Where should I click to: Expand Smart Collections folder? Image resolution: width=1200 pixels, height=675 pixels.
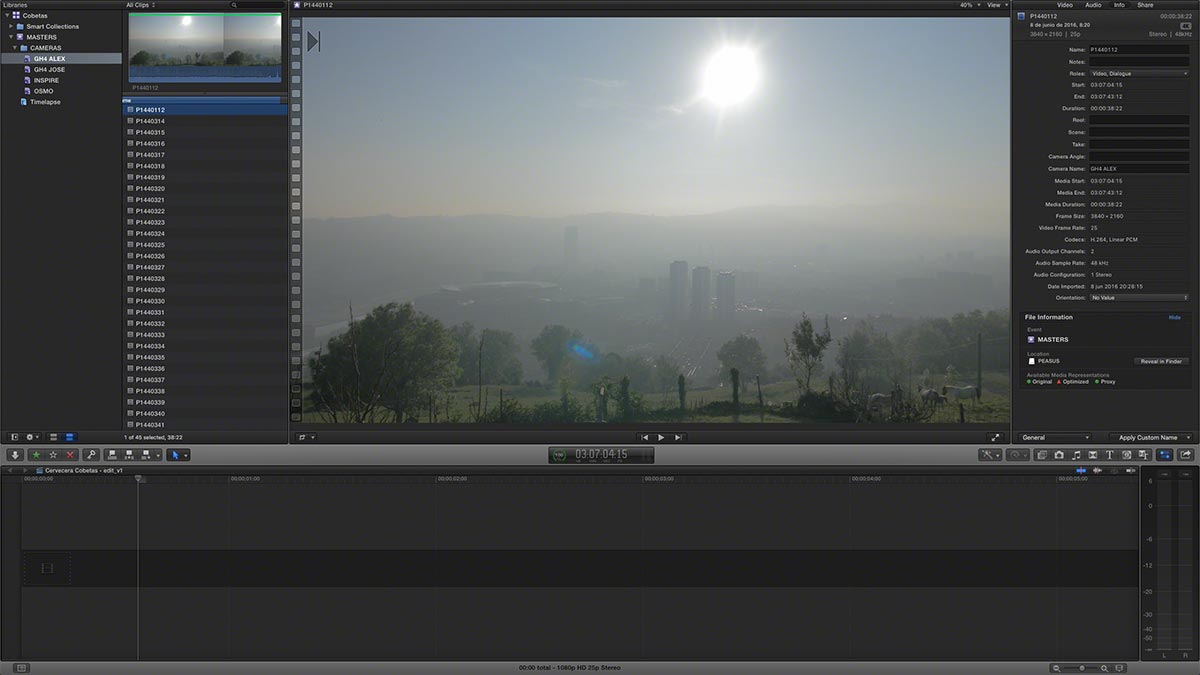pyautogui.click(x=11, y=26)
